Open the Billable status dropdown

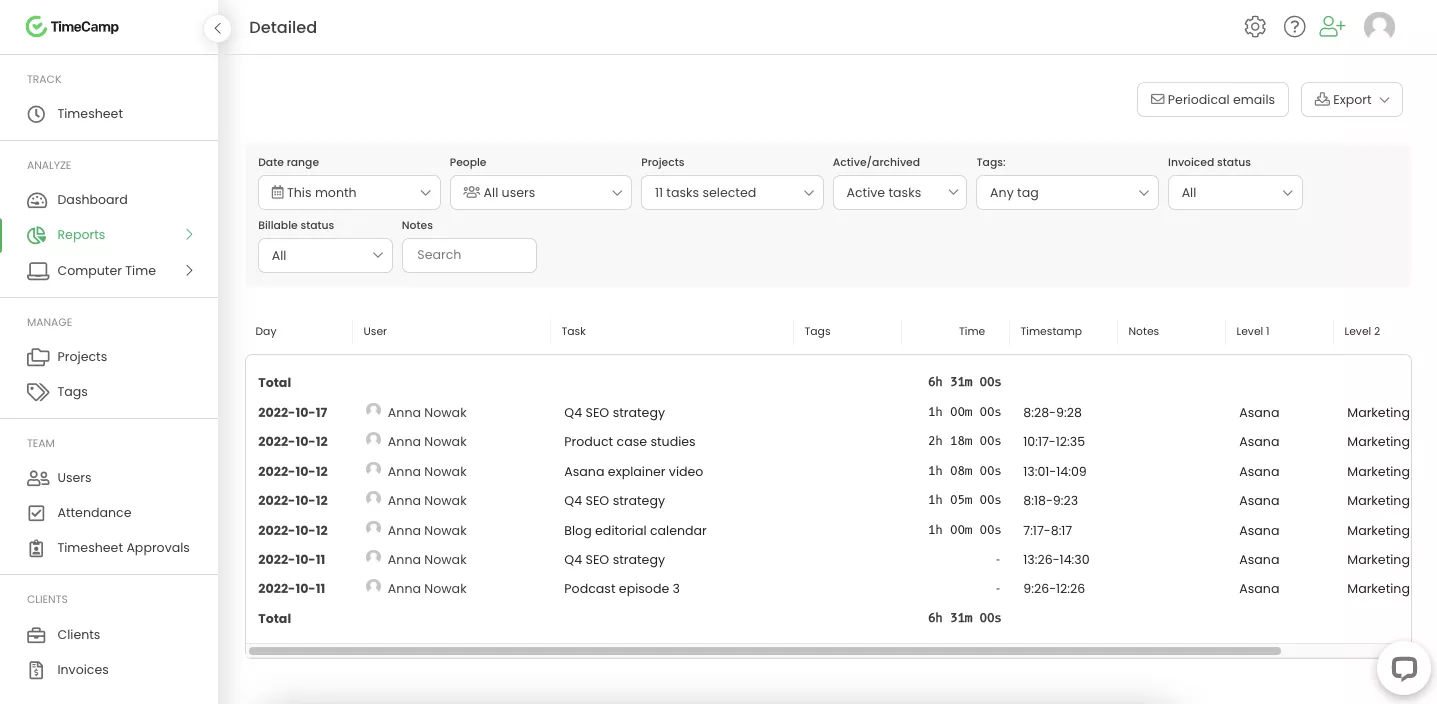(x=325, y=256)
